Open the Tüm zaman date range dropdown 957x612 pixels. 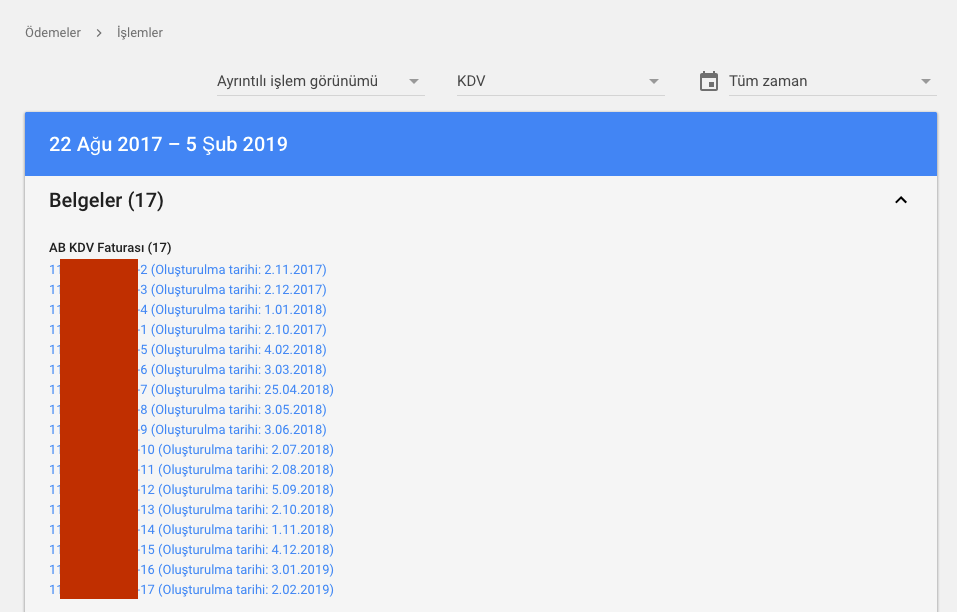click(x=832, y=81)
